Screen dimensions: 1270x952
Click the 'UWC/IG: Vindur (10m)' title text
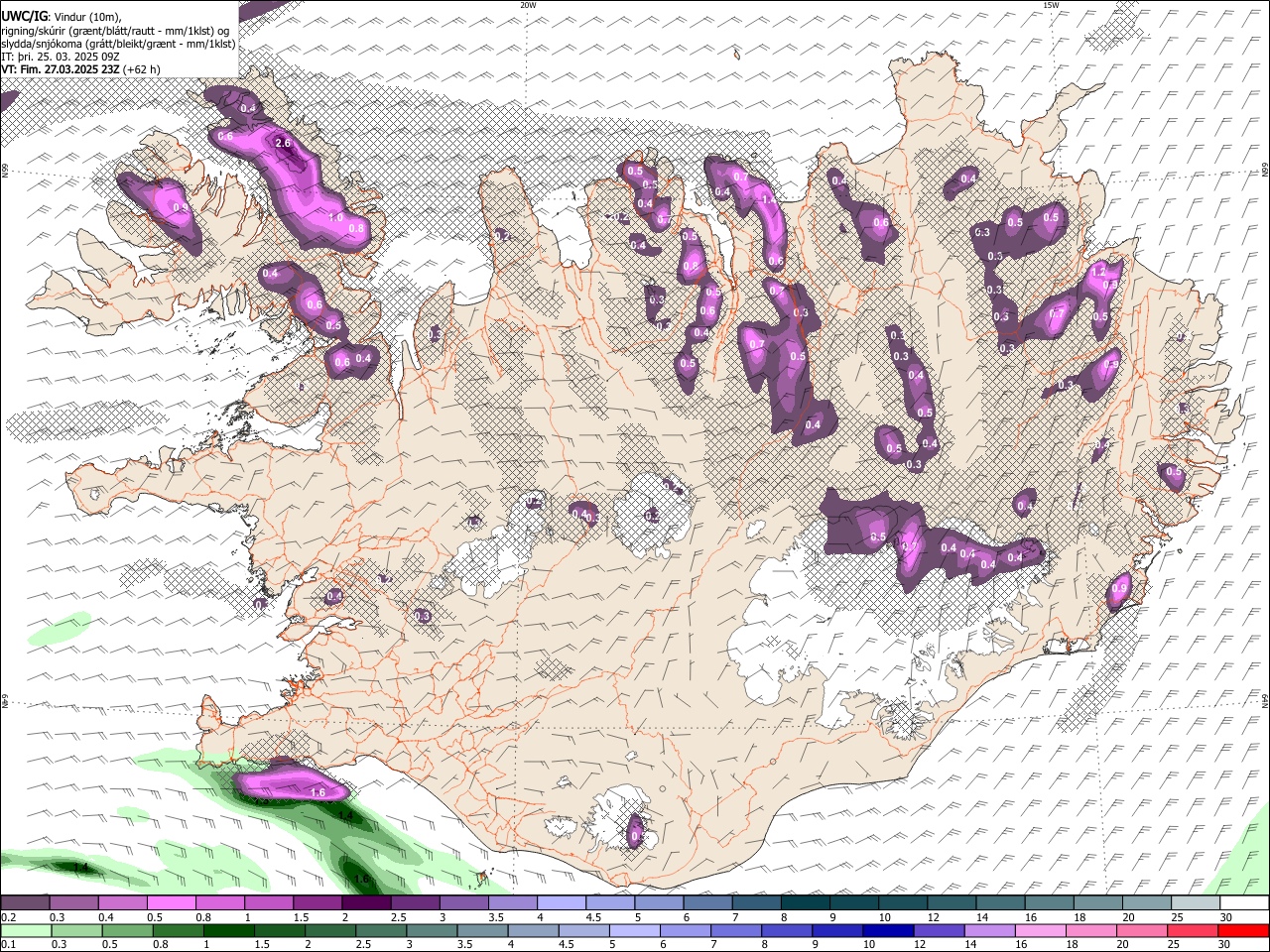coord(62,17)
